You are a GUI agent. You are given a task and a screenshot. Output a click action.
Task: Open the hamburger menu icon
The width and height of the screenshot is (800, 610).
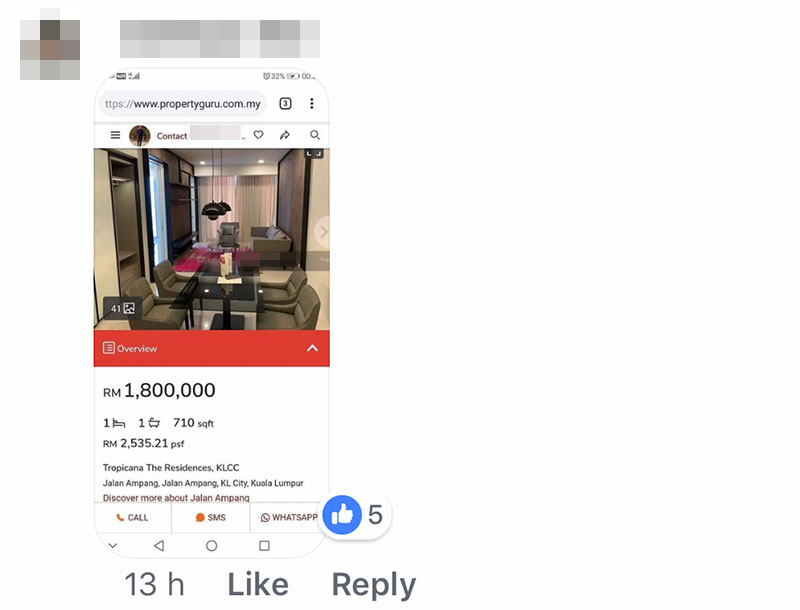[115, 135]
